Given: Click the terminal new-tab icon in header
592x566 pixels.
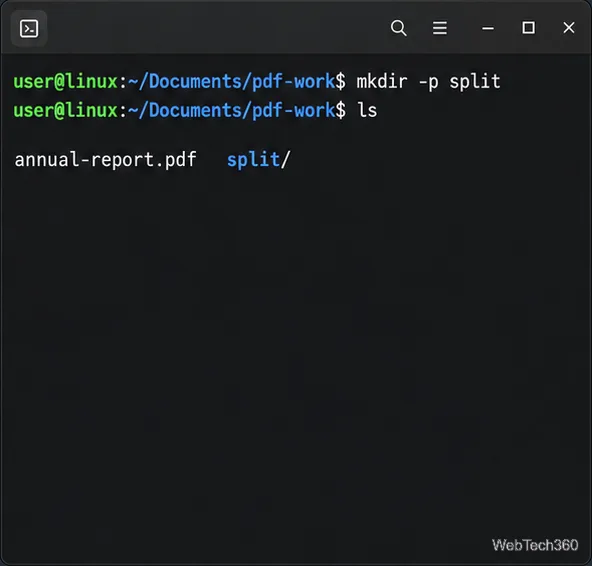Looking at the screenshot, I should click(29, 29).
